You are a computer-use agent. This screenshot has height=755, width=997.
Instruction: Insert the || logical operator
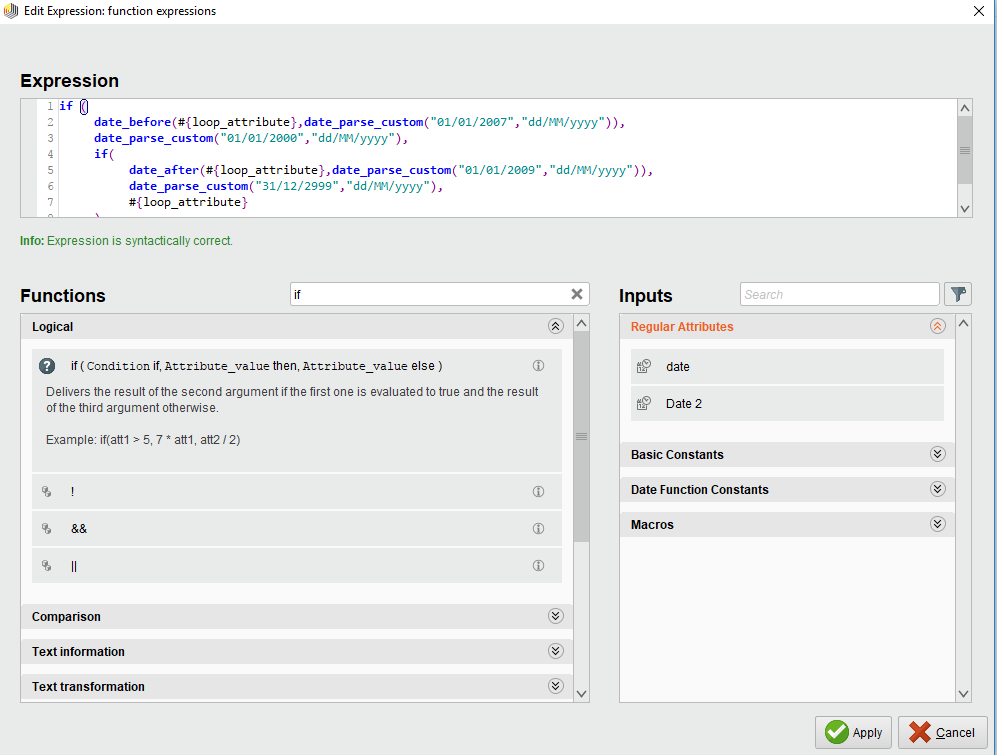click(x=297, y=565)
